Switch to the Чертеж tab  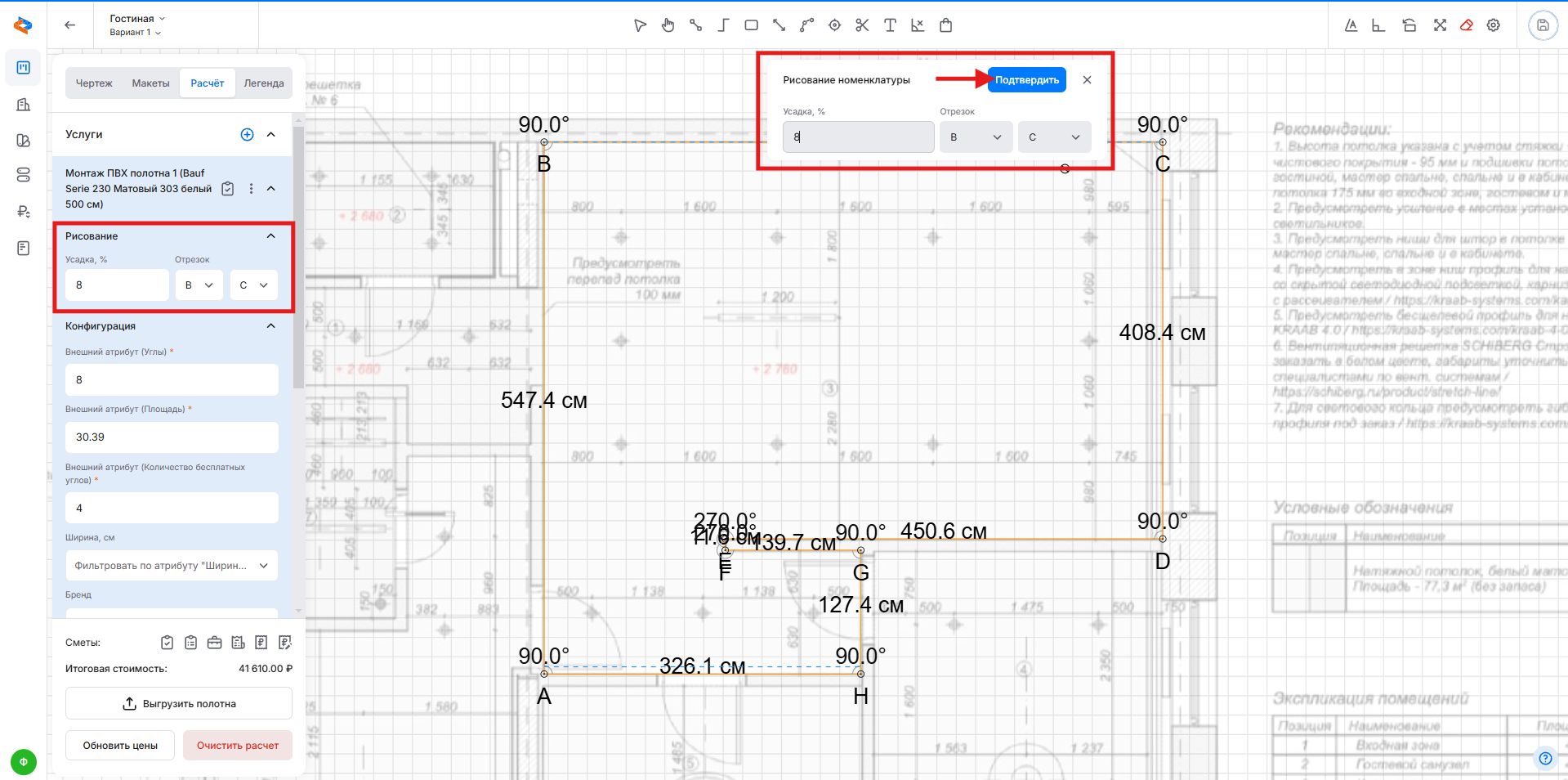tap(94, 83)
